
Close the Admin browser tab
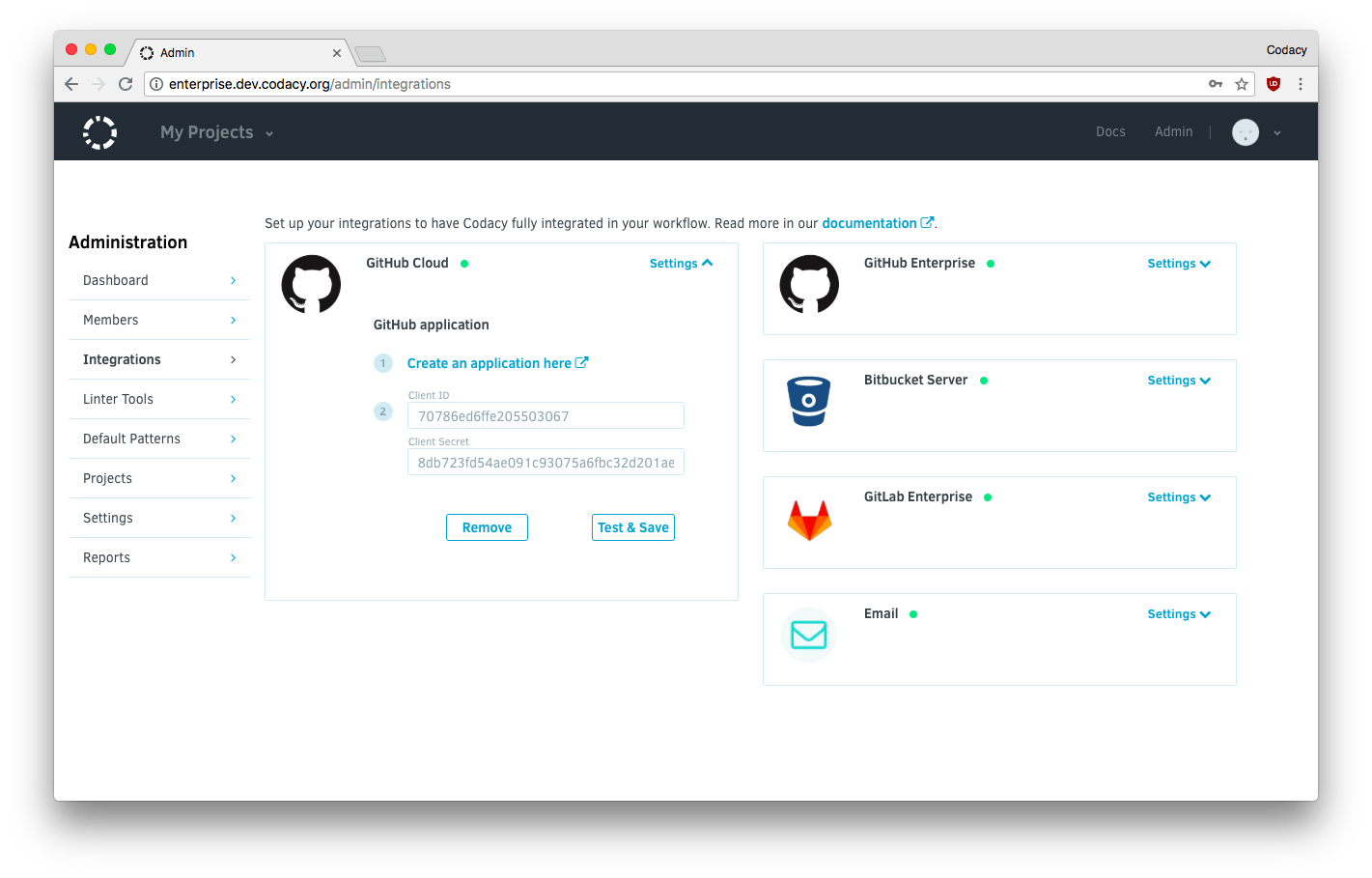tap(337, 53)
